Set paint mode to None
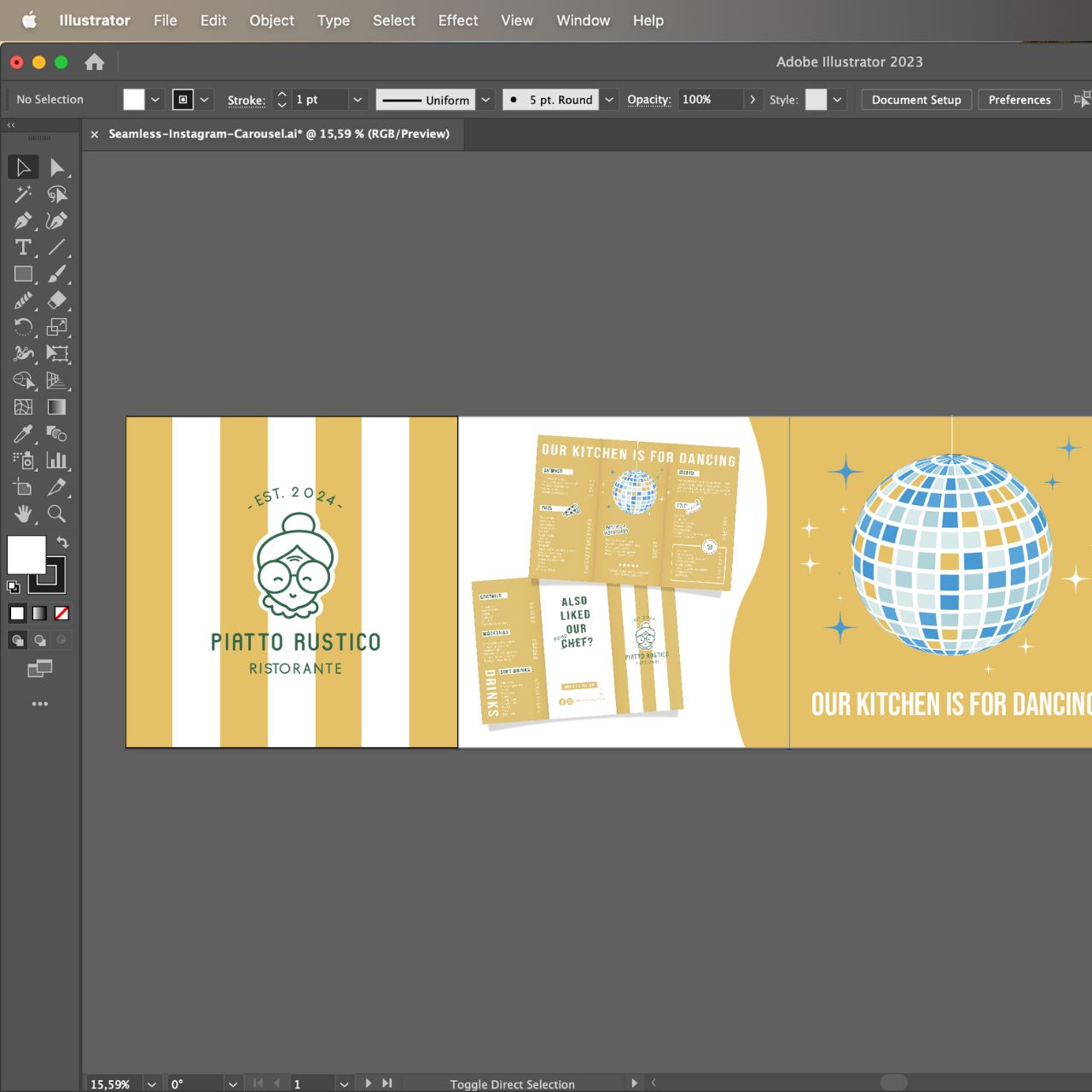The height and width of the screenshot is (1092, 1092). click(61, 613)
